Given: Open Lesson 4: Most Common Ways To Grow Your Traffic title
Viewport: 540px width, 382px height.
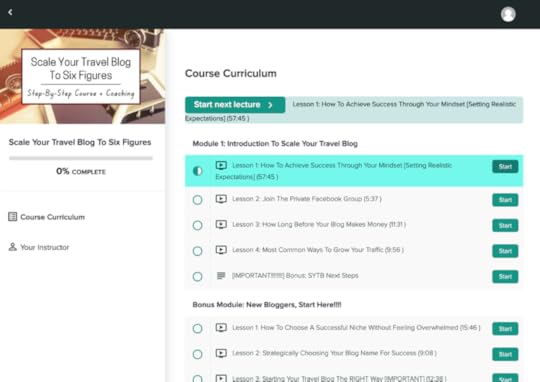Looking at the screenshot, I should 318,250.
